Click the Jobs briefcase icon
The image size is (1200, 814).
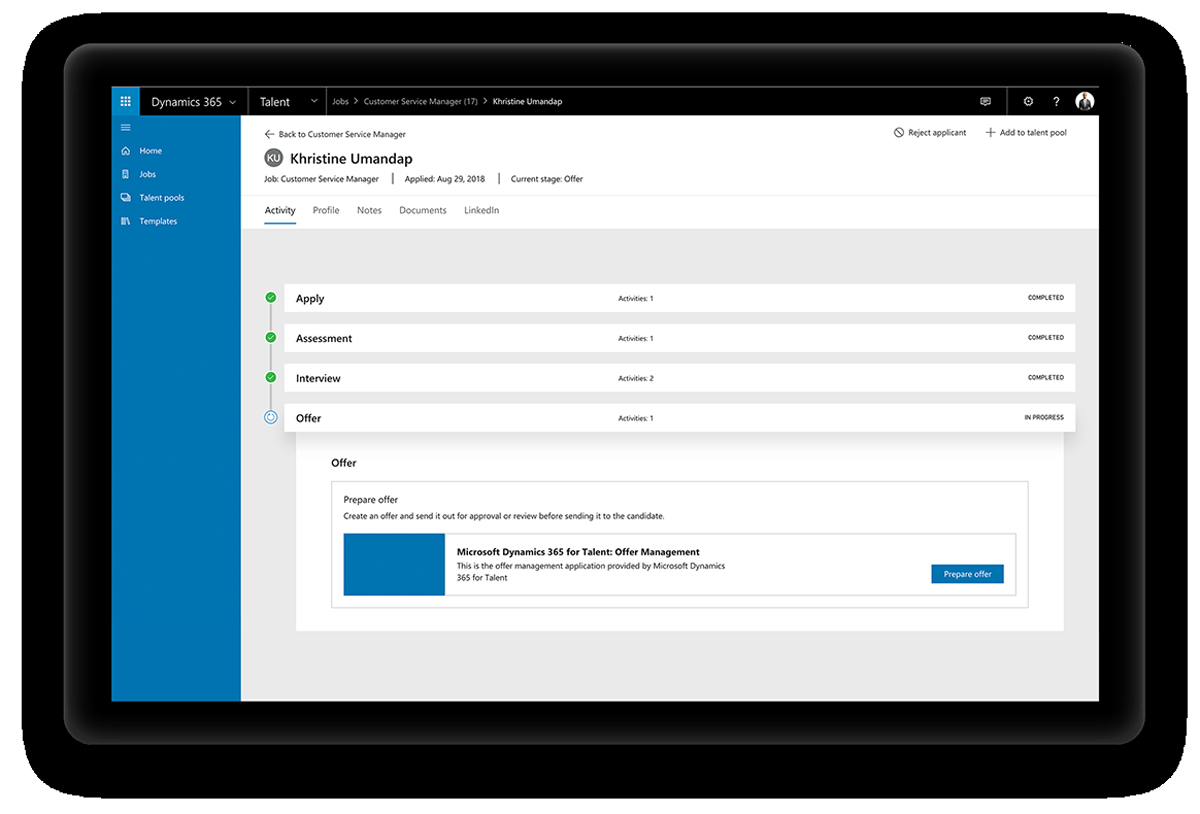(125, 174)
